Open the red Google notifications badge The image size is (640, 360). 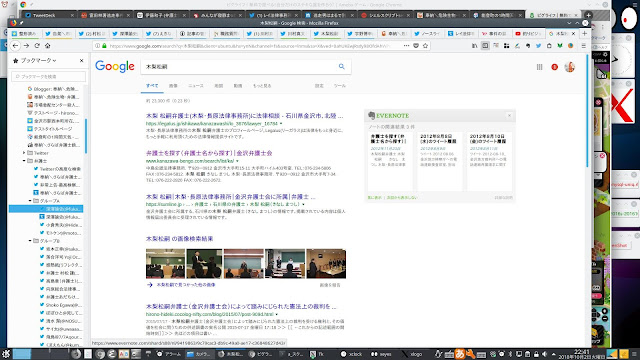[x=554, y=67]
